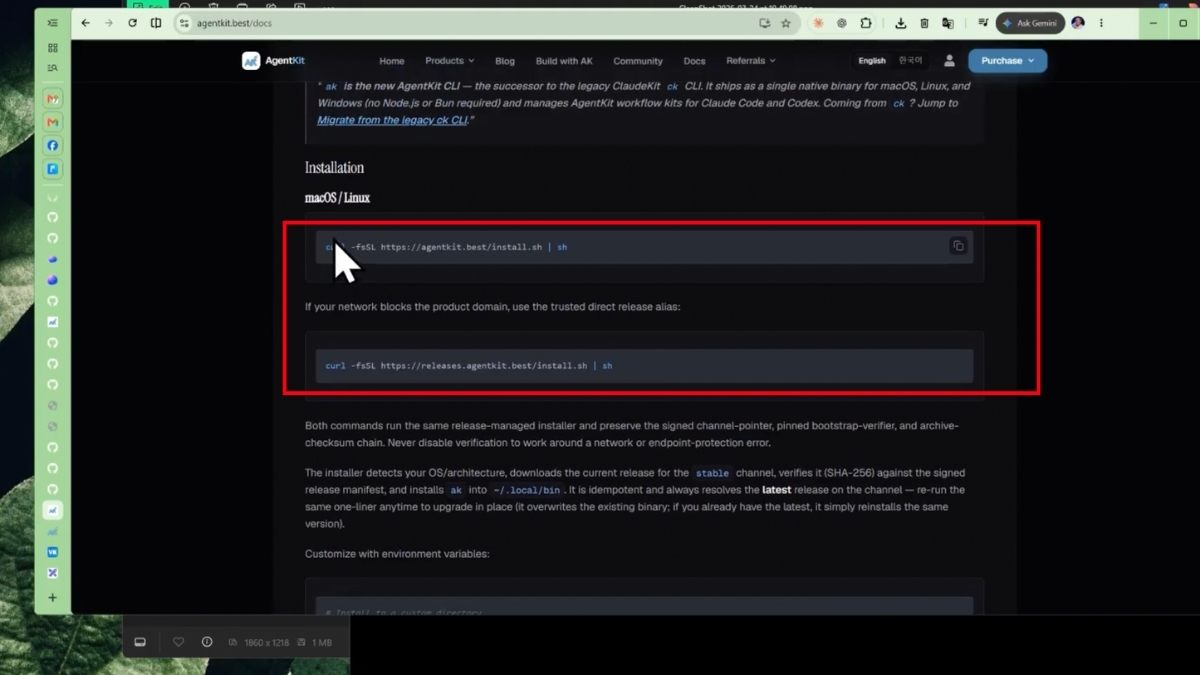1200x675 pixels.
Task: Copy the agentkit.best install command
Action: [x=958, y=246]
